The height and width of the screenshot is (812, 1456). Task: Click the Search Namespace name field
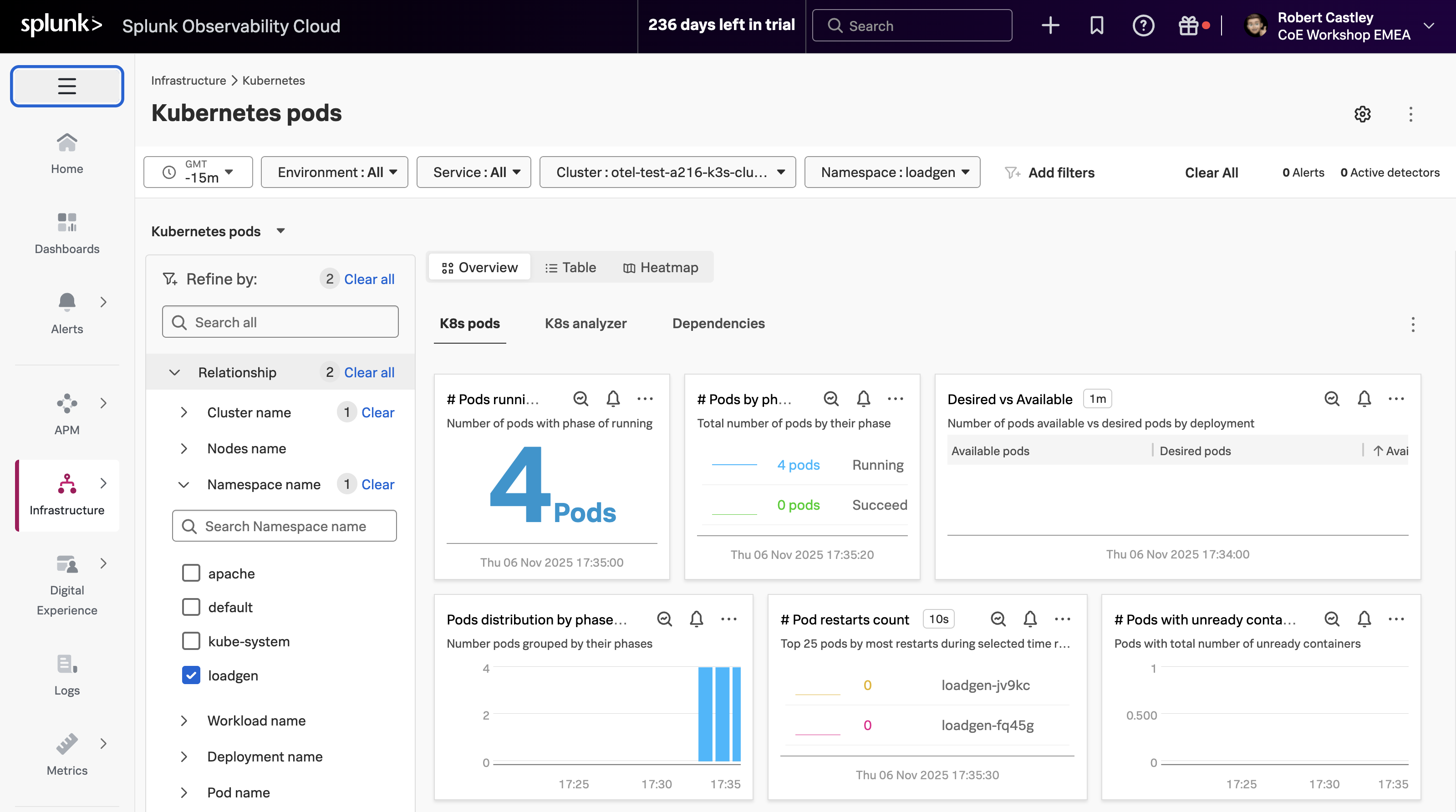(285, 526)
